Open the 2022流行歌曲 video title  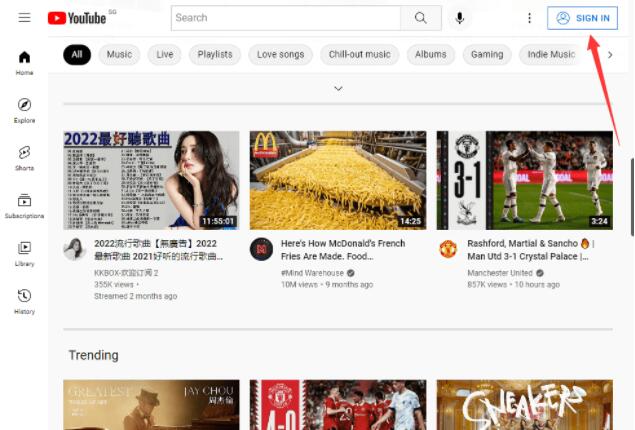tap(158, 250)
